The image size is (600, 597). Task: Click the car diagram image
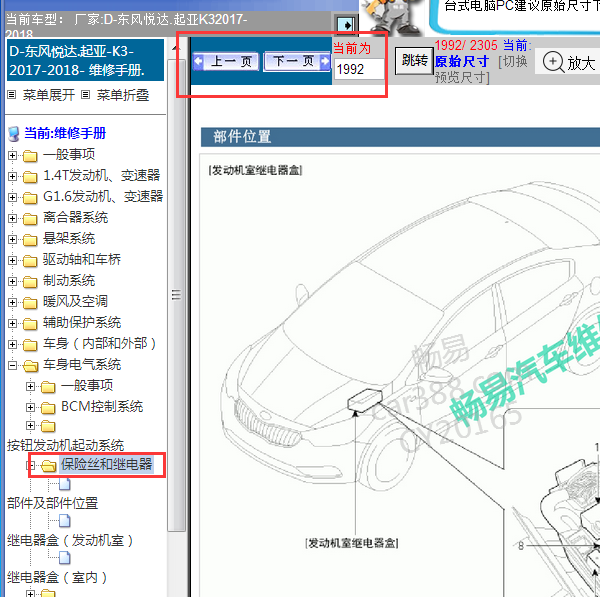point(399,375)
